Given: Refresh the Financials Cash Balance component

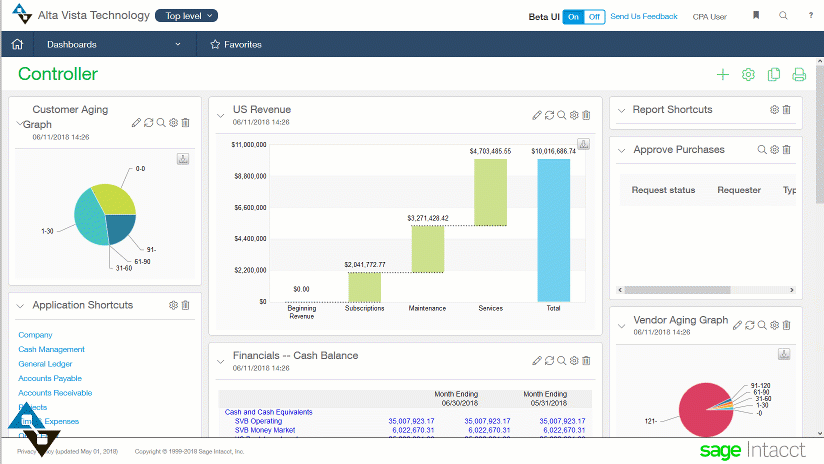Looking at the screenshot, I should 549,360.
